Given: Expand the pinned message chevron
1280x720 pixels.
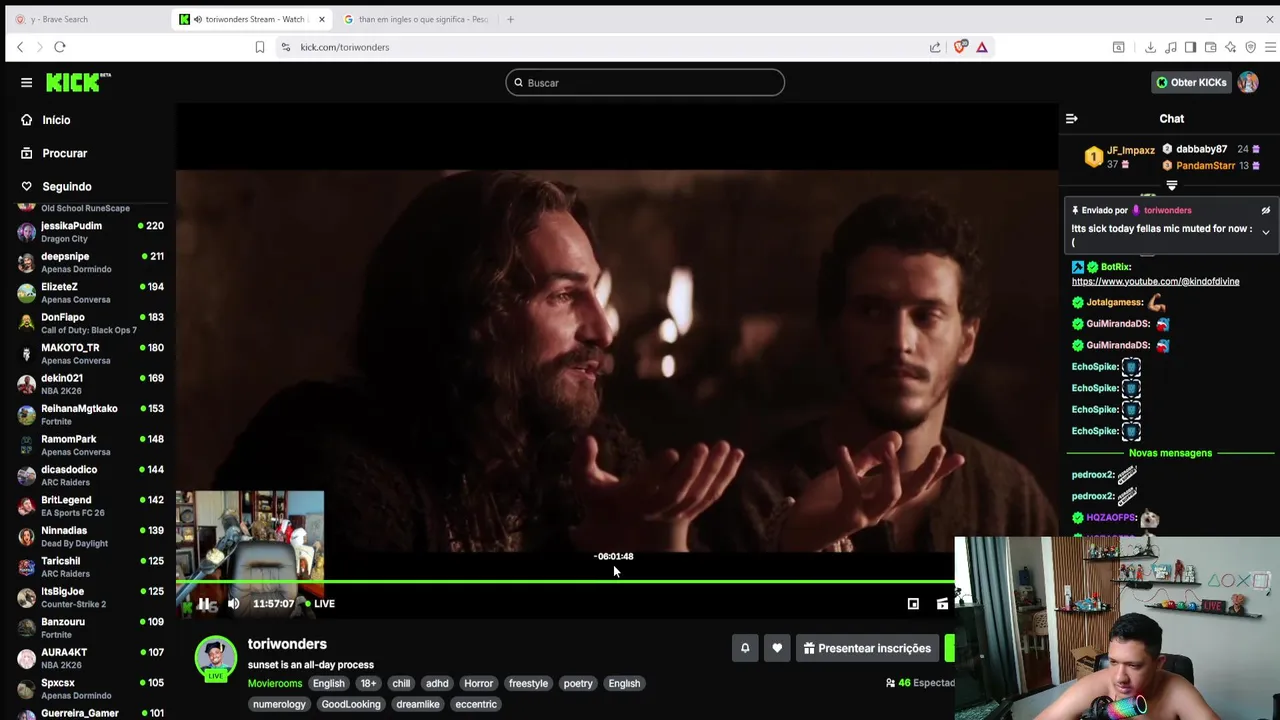Looking at the screenshot, I should [1265, 232].
